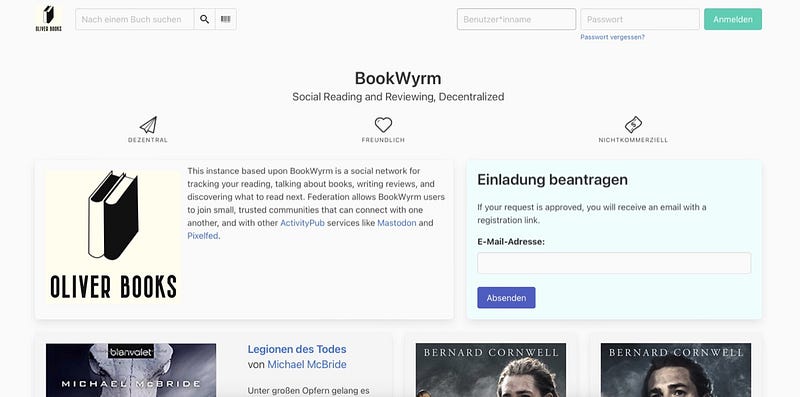Open the Pixelfed link
The image size is (800, 397).
[203, 236]
